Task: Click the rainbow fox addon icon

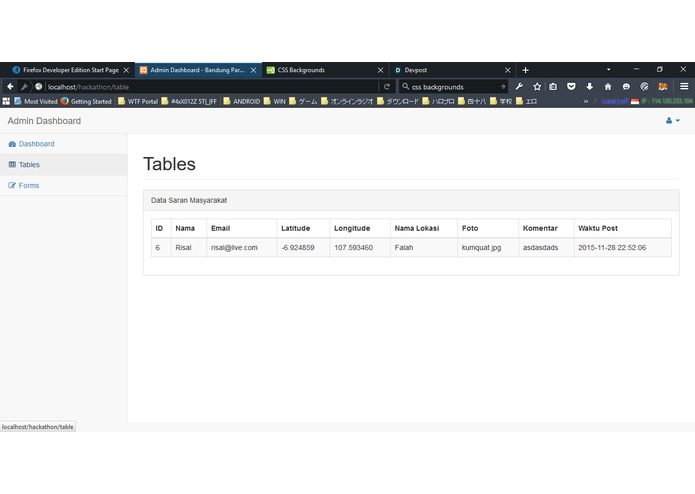Action: click(x=663, y=86)
